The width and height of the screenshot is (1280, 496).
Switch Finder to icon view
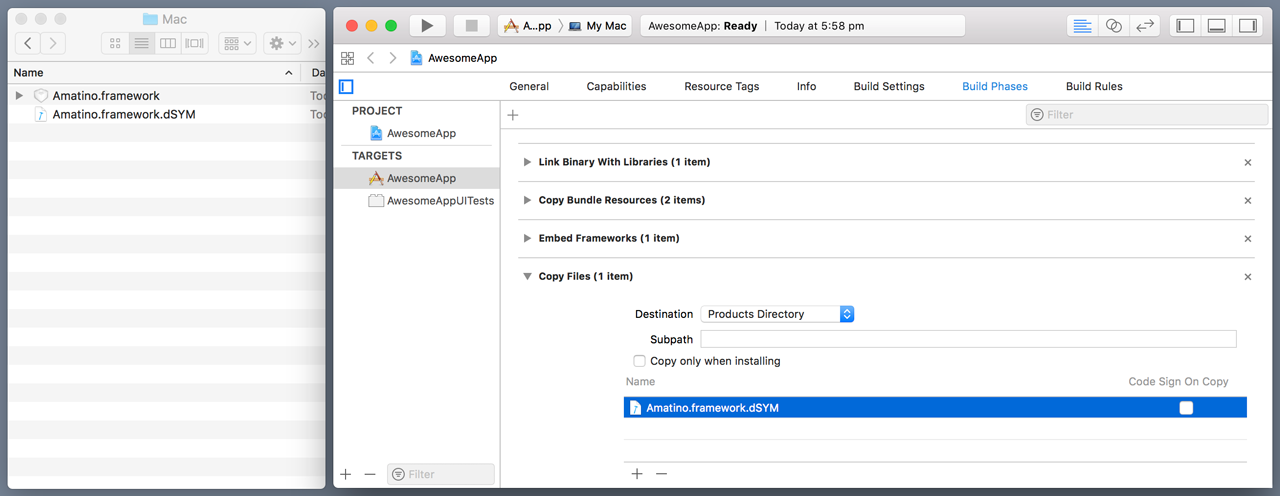115,44
